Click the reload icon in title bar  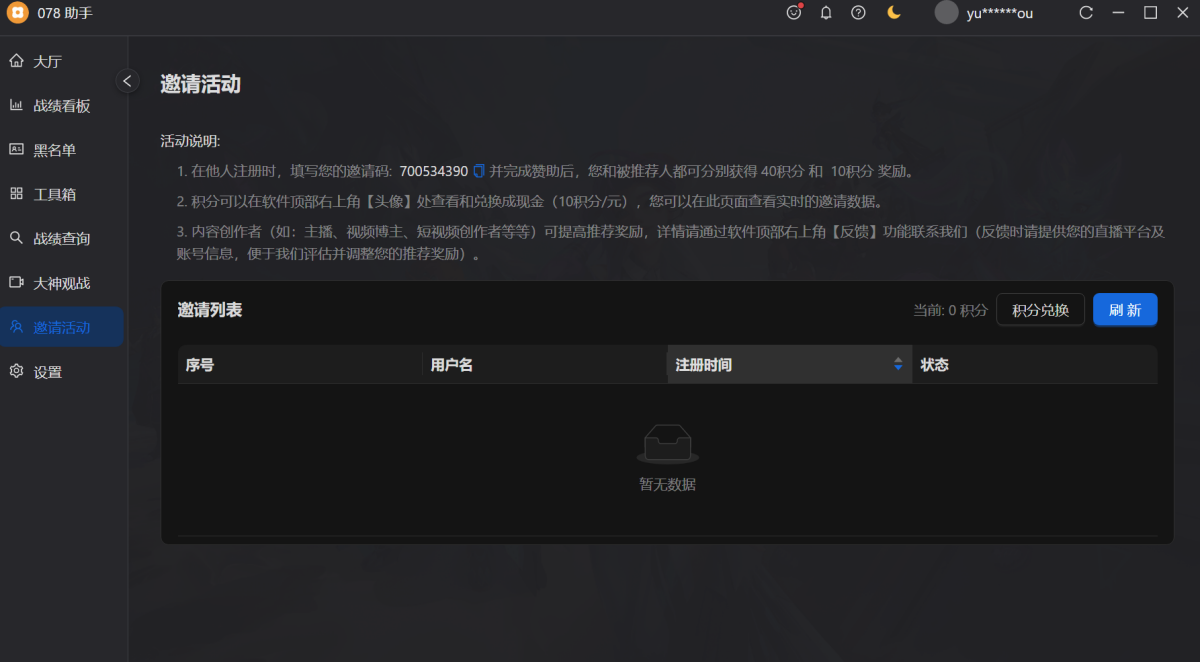(1086, 13)
